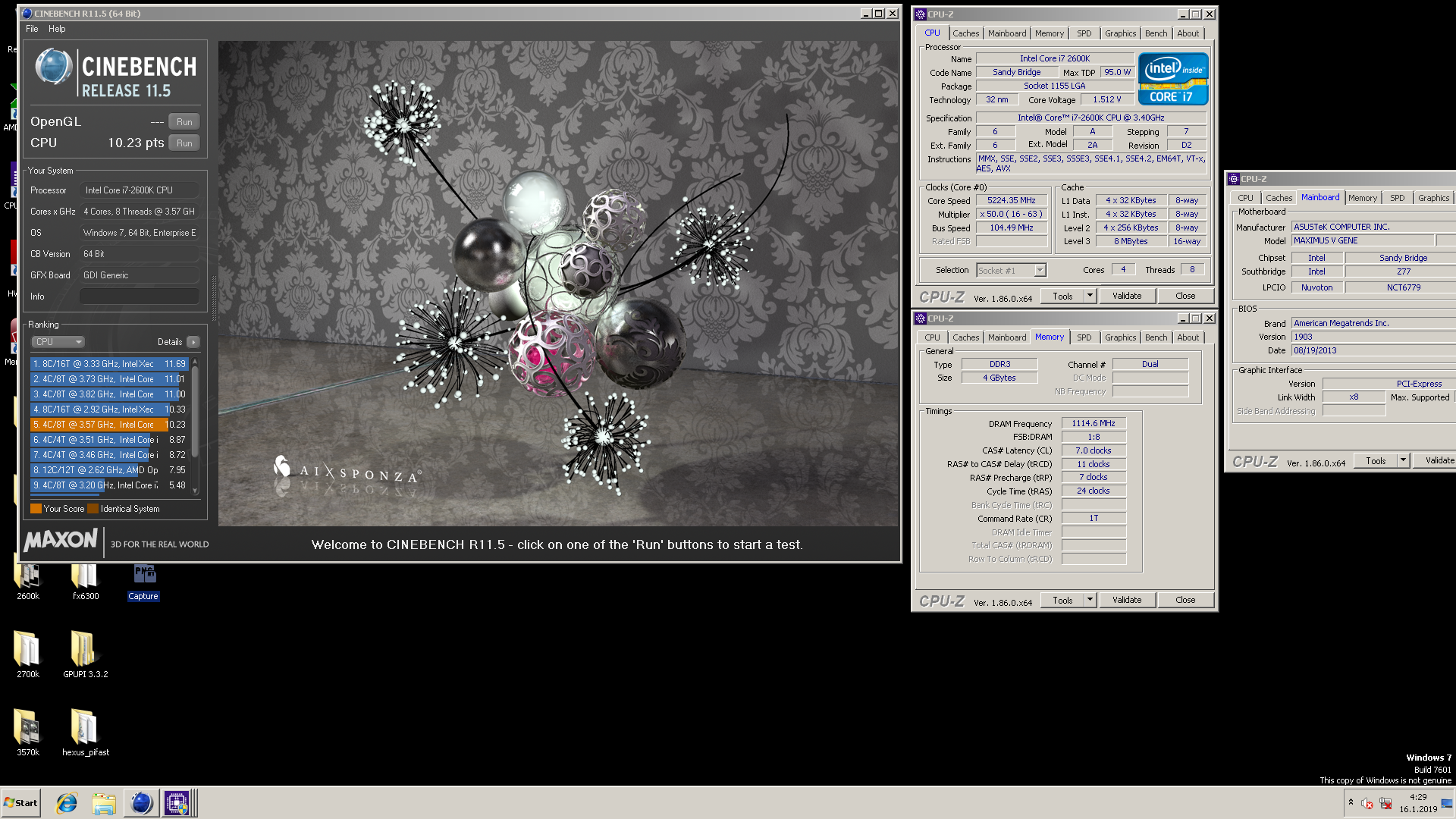Select ranking row '3. 4C/8T @ 3.82 GHz'
This screenshot has width=1456, height=819.
[x=109, y=394]
